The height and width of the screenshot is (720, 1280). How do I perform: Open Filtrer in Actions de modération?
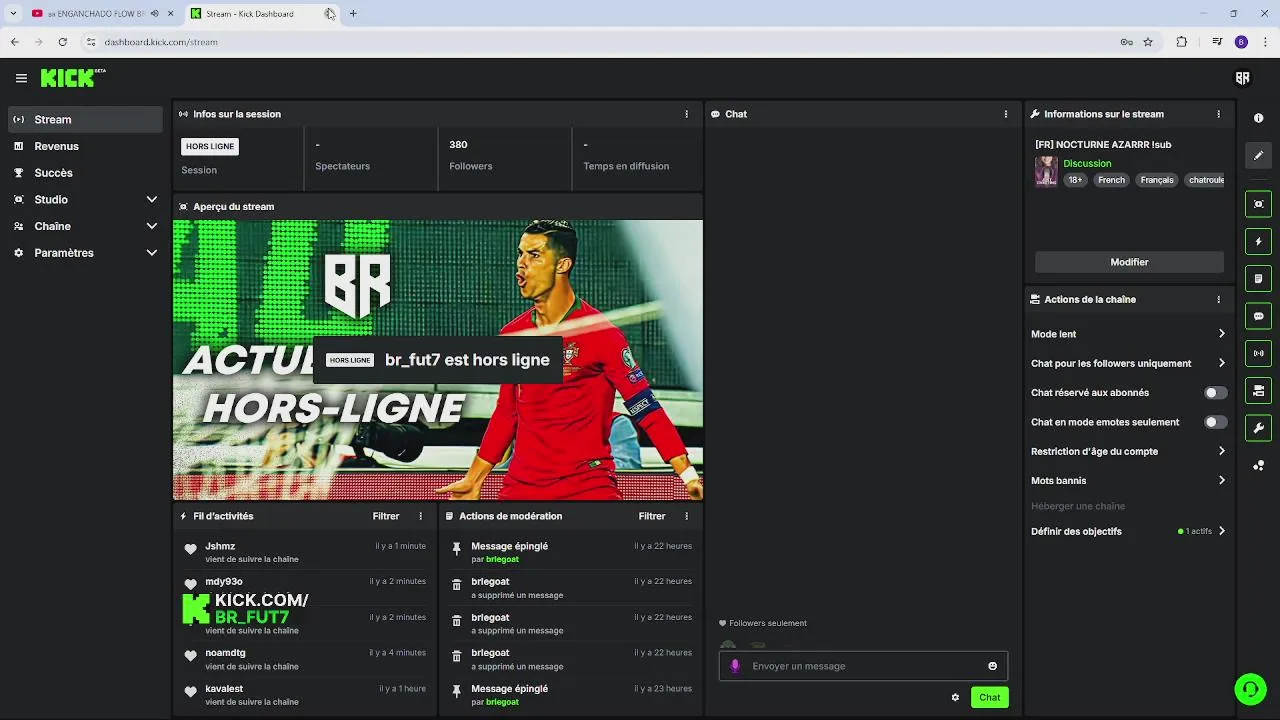pos(652,516)
